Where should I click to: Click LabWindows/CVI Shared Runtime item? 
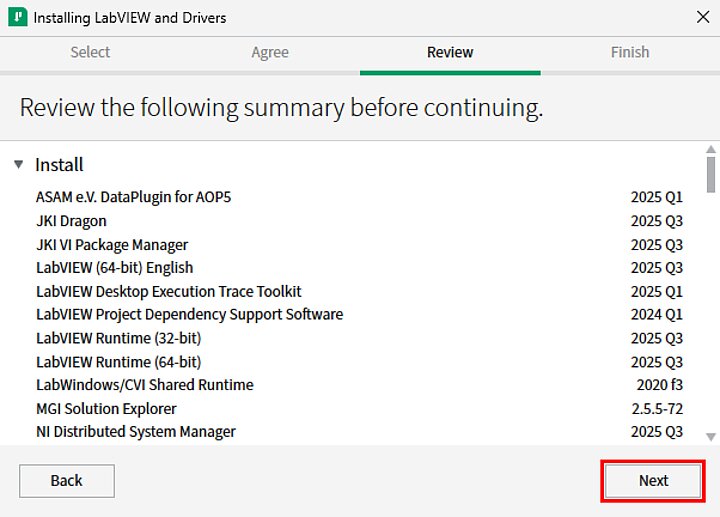tap(144, 385)
